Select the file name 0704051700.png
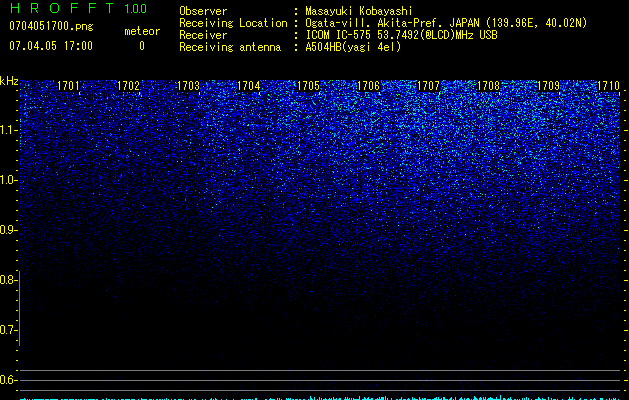Screen dimensions: 629x400 [x=51, y=26]
